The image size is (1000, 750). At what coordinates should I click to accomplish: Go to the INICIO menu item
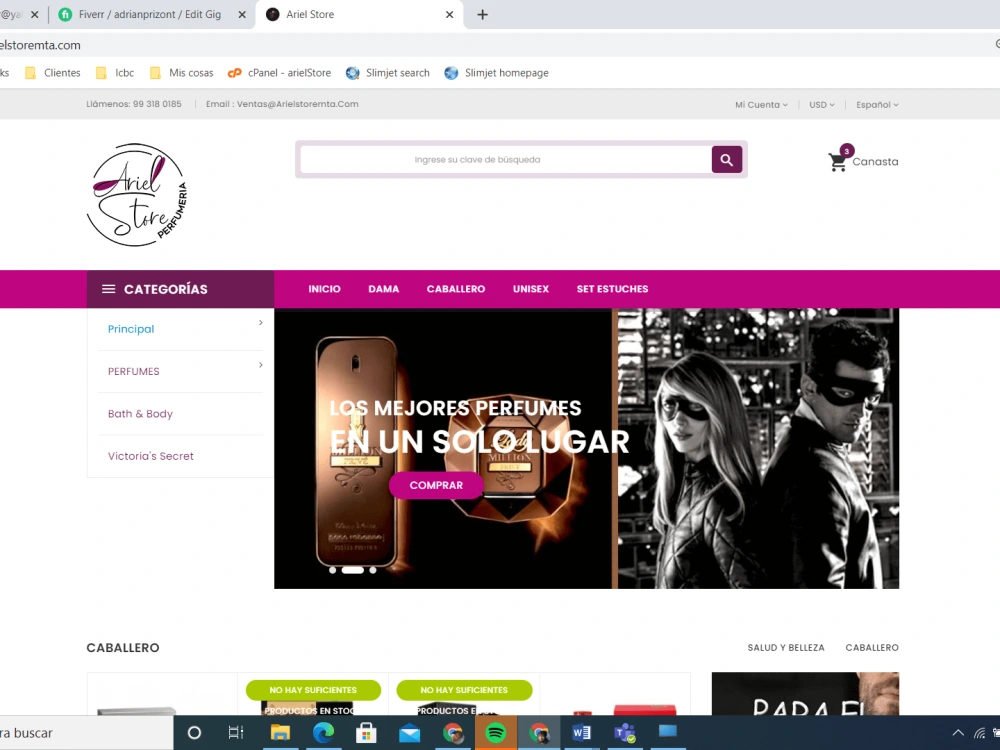pyautogui.click(x=324, y=289)
